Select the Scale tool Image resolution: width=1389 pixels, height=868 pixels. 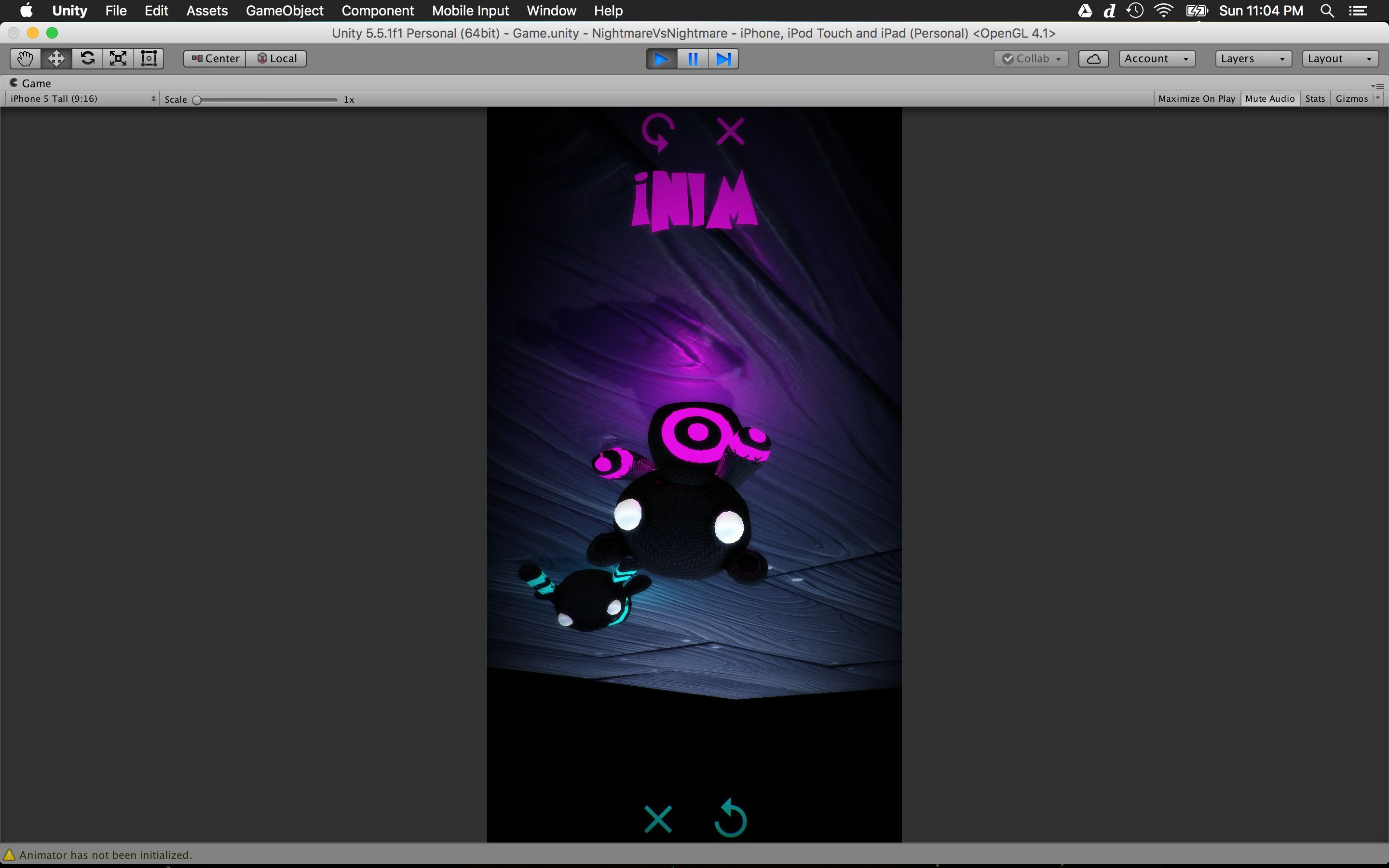coord(118,58)
